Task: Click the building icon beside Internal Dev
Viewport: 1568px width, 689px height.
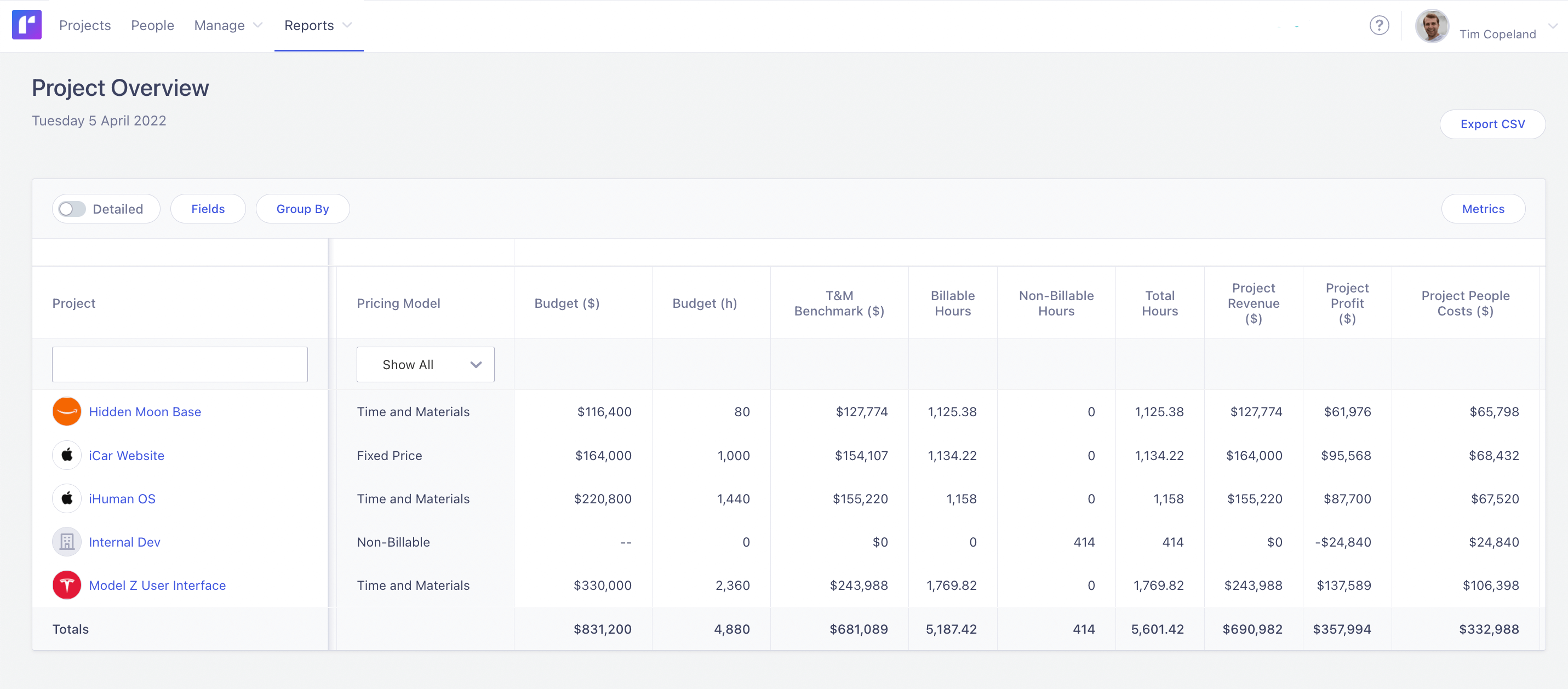Action: click(x=67, y=541)
